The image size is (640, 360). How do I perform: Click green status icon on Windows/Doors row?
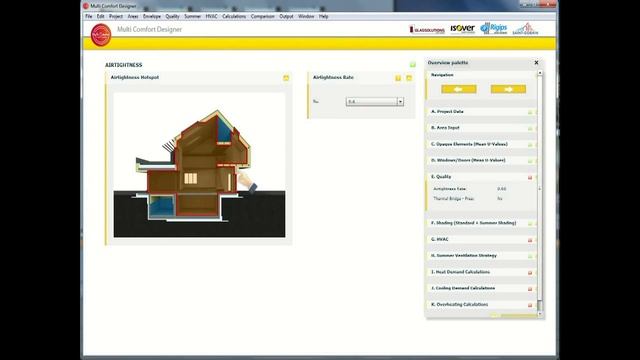(530, 161)
